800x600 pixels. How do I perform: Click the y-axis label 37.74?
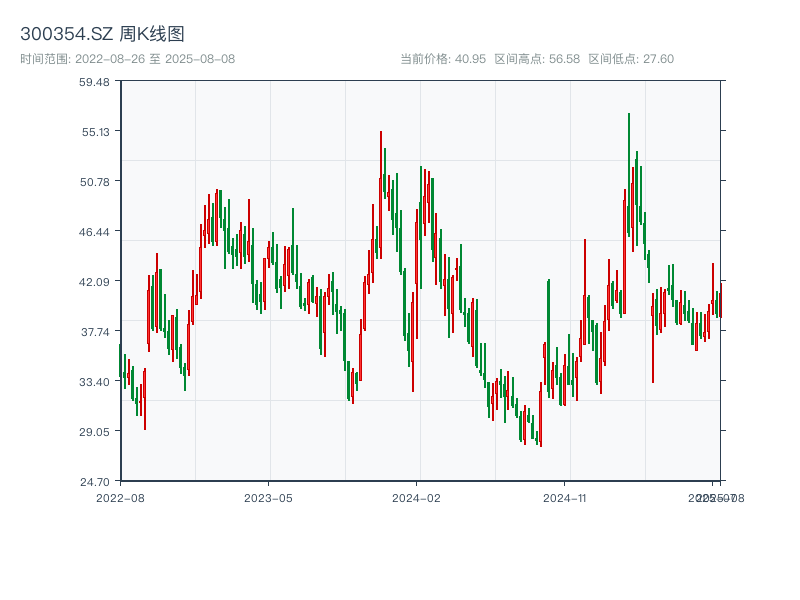pyautogui.click(x=95, y=332)
